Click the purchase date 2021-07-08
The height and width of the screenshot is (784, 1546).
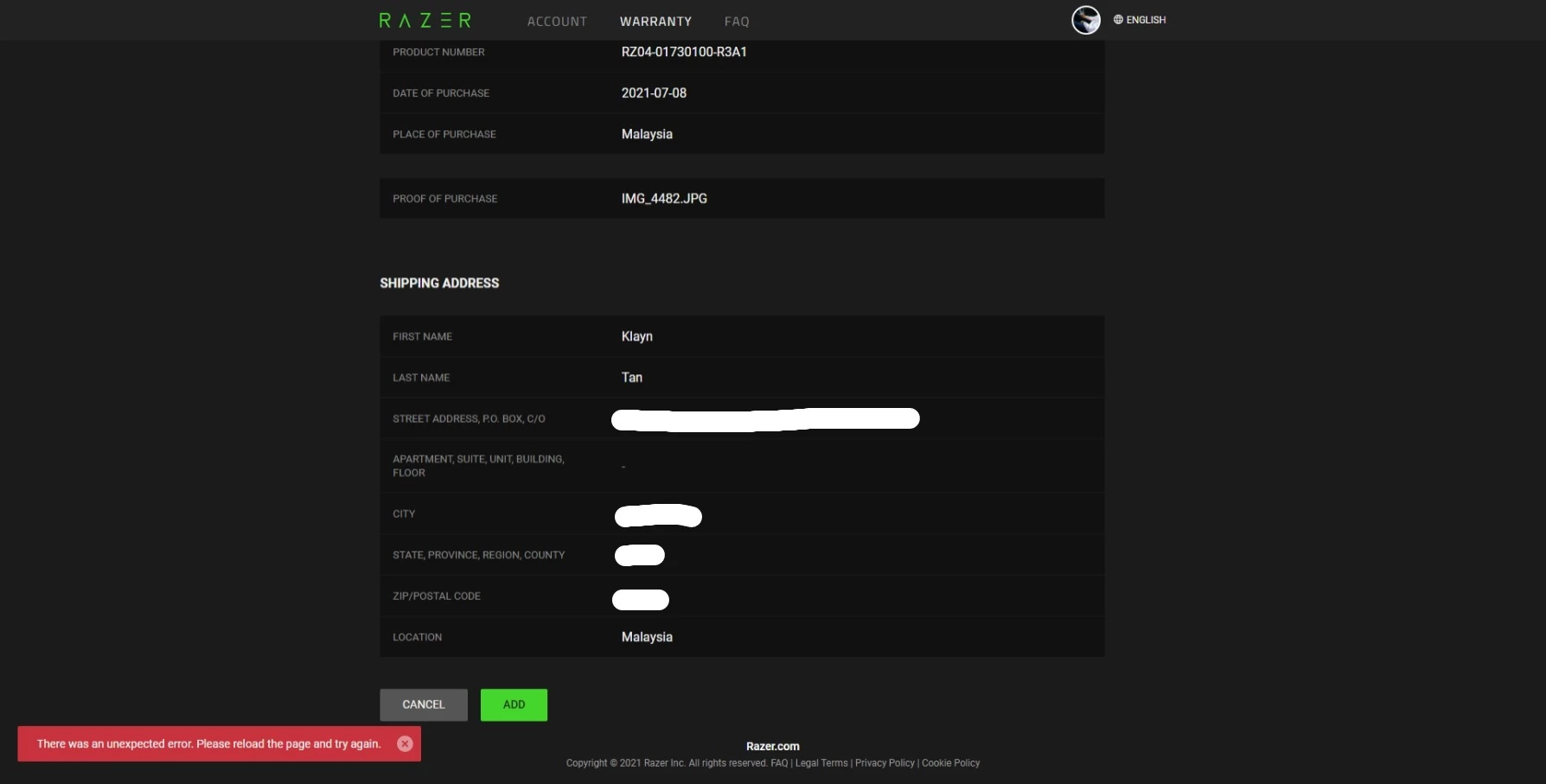[654, 93]
